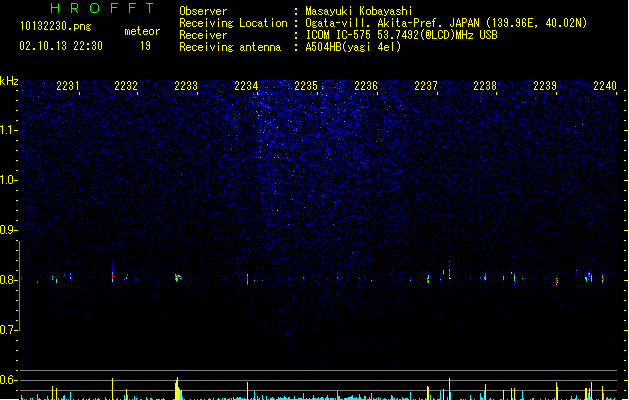
Task: Click the Receiving Location label
Action: click(233, 23)
